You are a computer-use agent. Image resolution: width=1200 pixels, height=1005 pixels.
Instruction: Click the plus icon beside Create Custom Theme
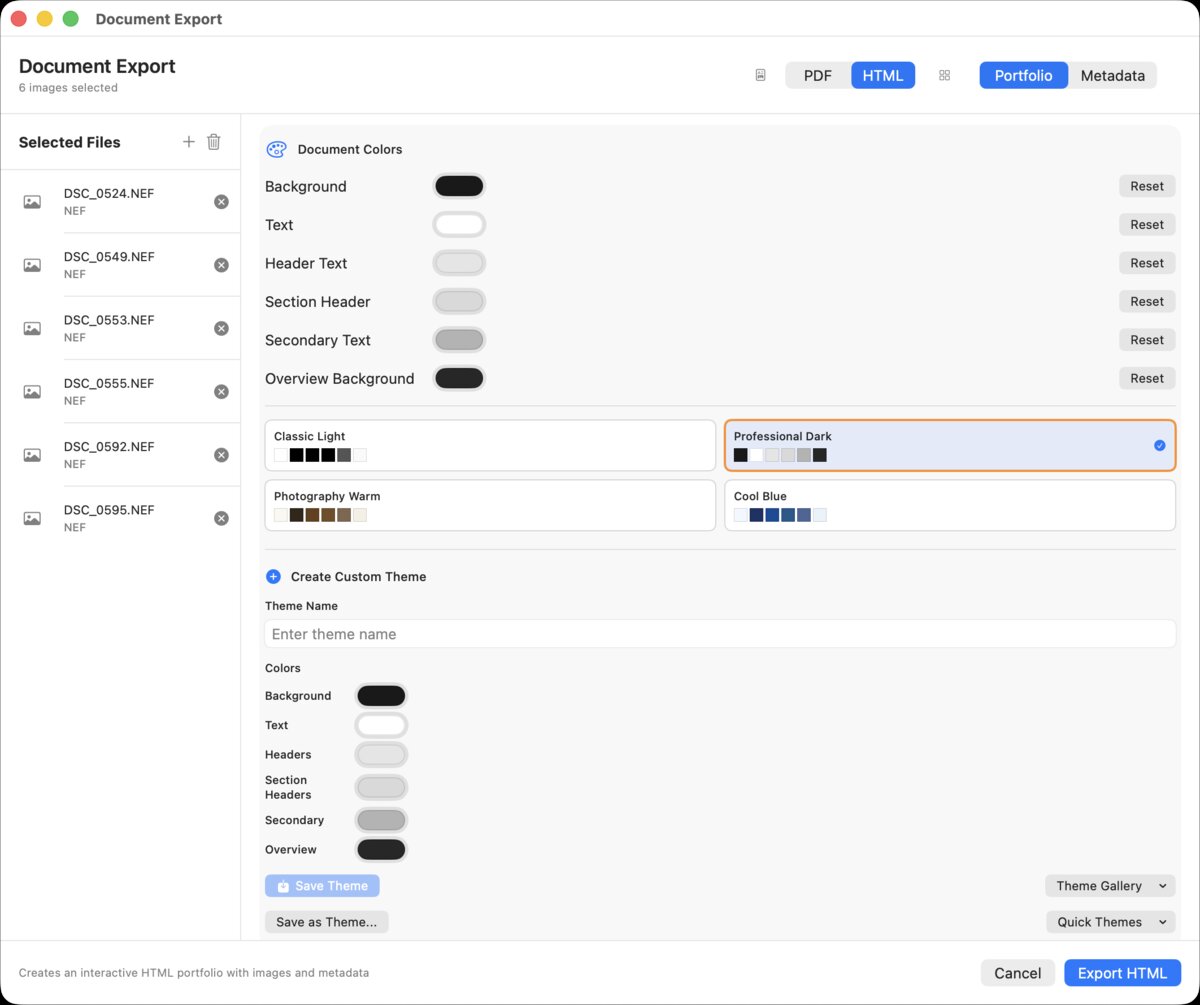pyautogui.click(x=272, y=576)
